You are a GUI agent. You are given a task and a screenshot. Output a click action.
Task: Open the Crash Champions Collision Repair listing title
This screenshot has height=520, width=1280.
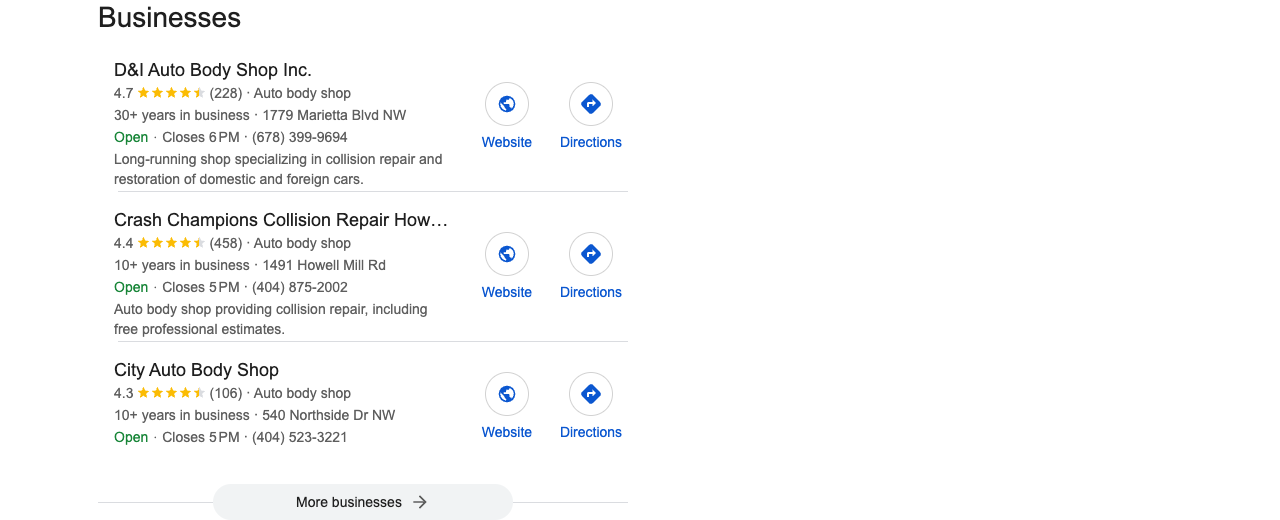pyautogui.click(x=281, y=220)
